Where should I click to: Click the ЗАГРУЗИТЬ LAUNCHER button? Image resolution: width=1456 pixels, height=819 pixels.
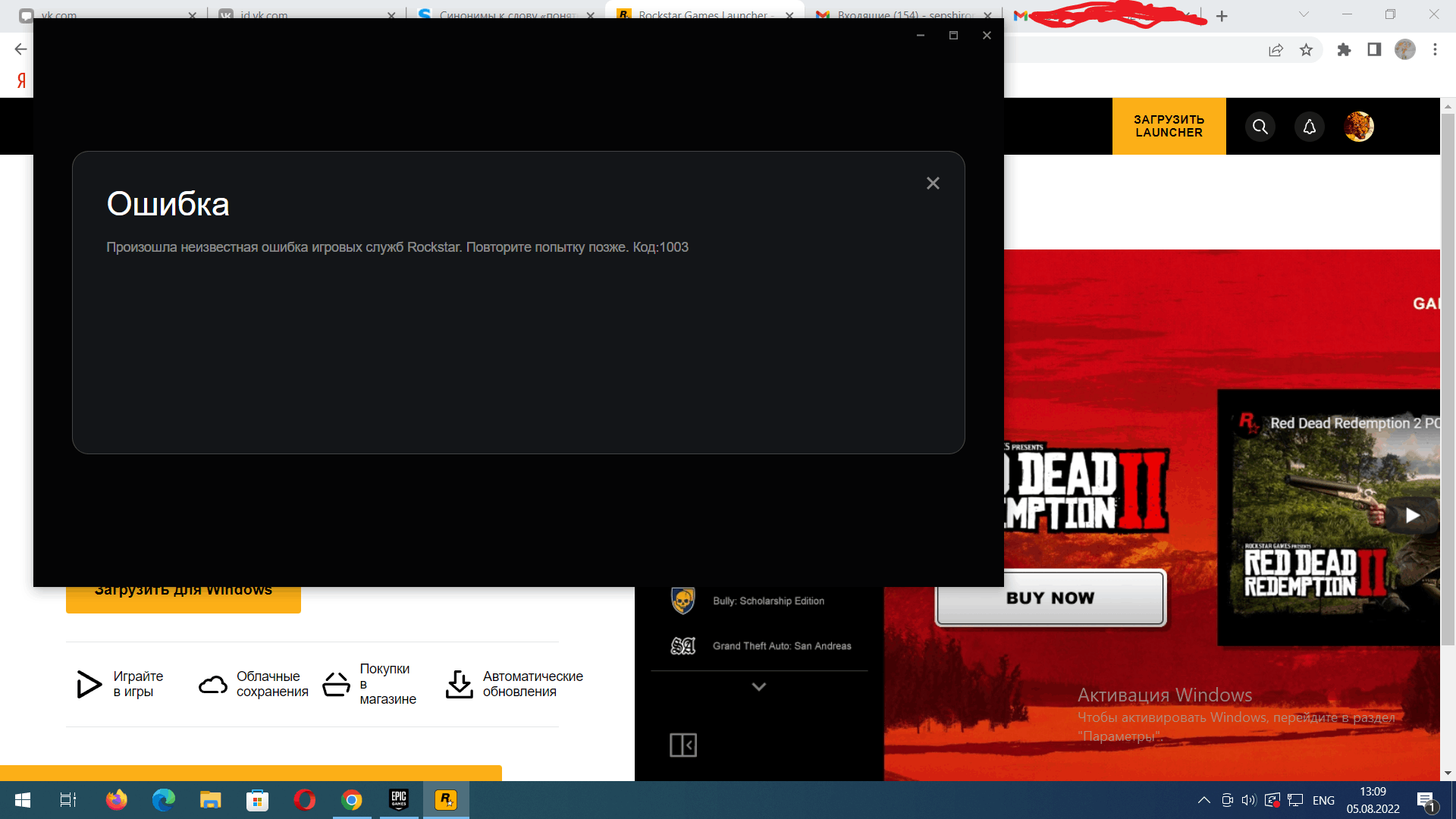click(1169, 126)
